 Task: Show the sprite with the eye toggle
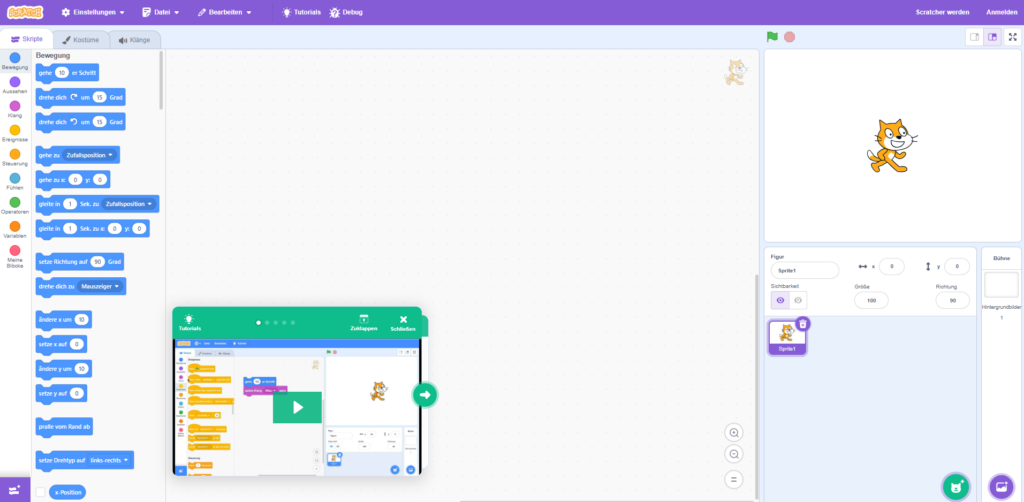[780, 300]
